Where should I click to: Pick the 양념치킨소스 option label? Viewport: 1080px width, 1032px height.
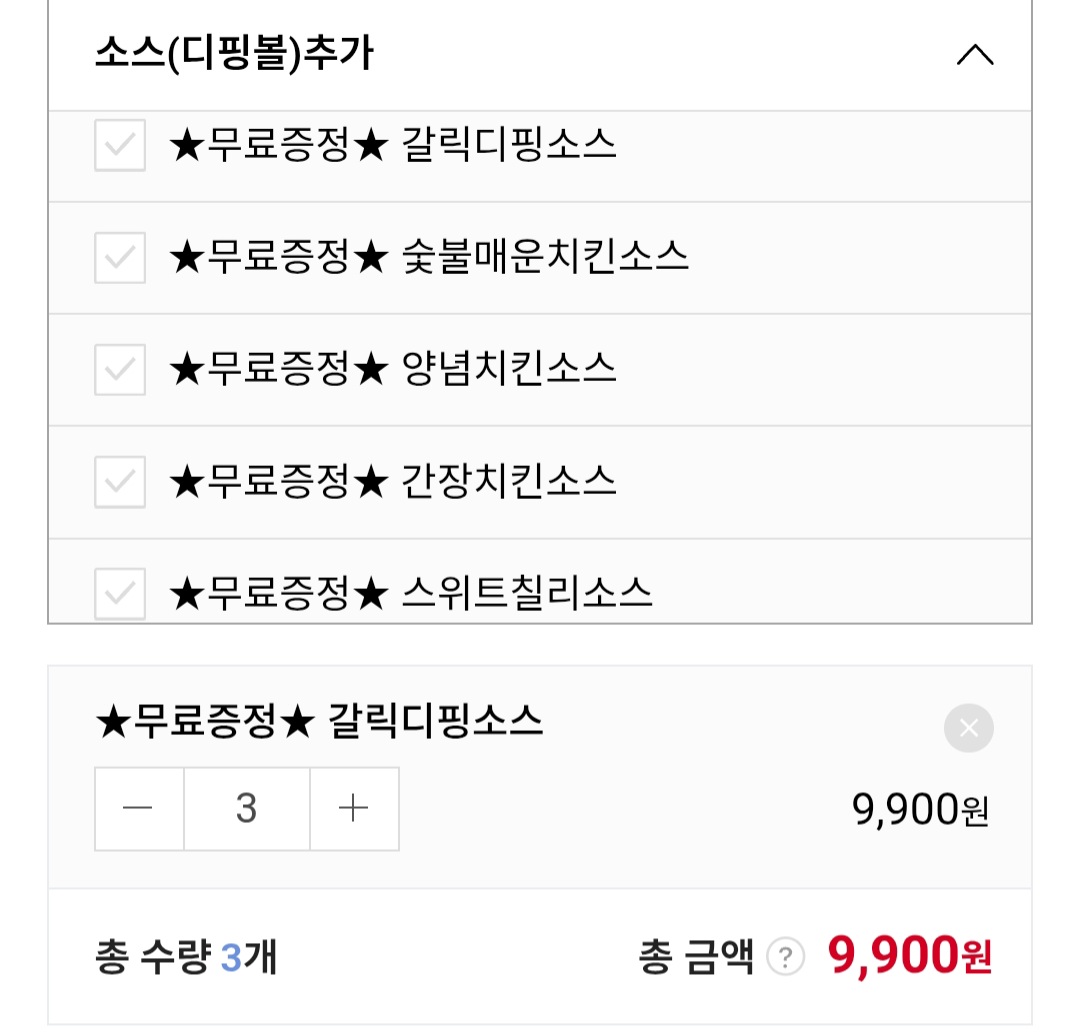click(x=393, y=370)
